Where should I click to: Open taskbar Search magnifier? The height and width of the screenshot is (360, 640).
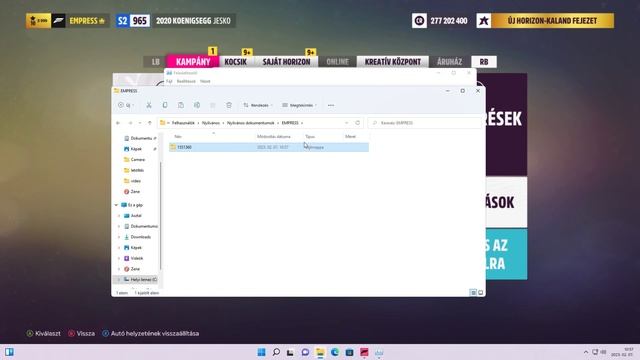tap(276, 352)
